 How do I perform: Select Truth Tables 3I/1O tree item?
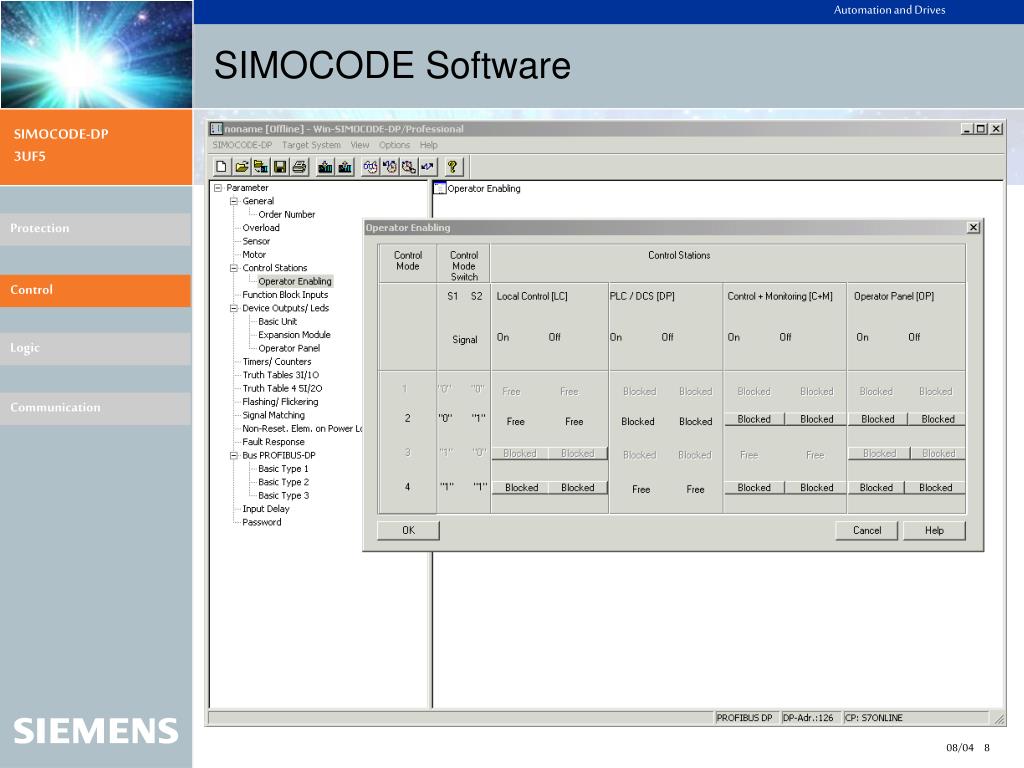pos(281,375)
